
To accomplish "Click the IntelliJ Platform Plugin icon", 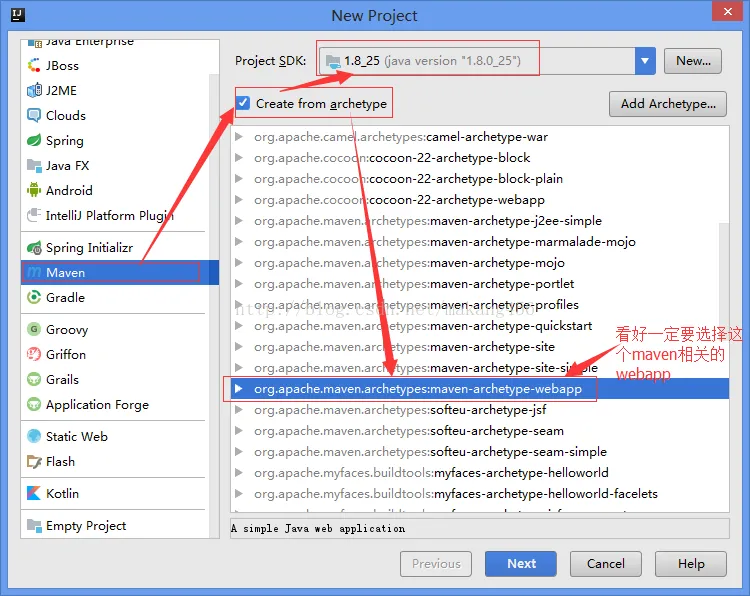I will [34, 215].
